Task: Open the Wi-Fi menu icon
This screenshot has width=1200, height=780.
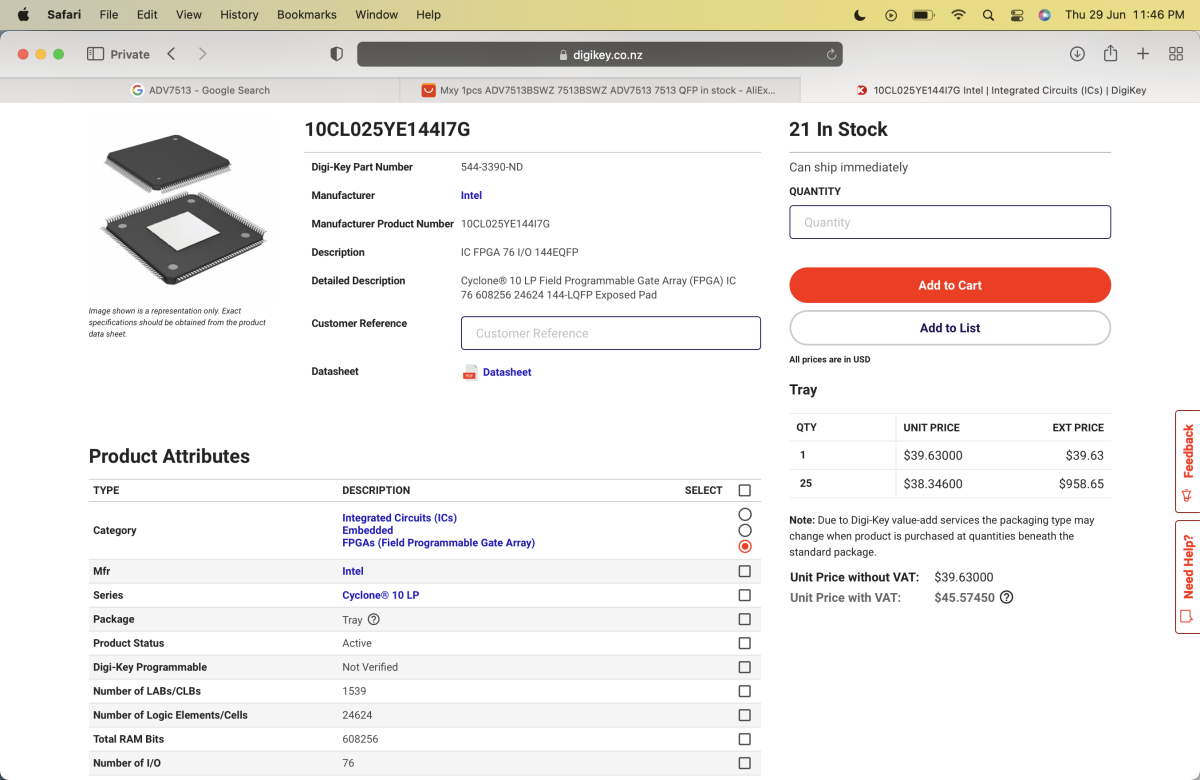Action: 958,15
